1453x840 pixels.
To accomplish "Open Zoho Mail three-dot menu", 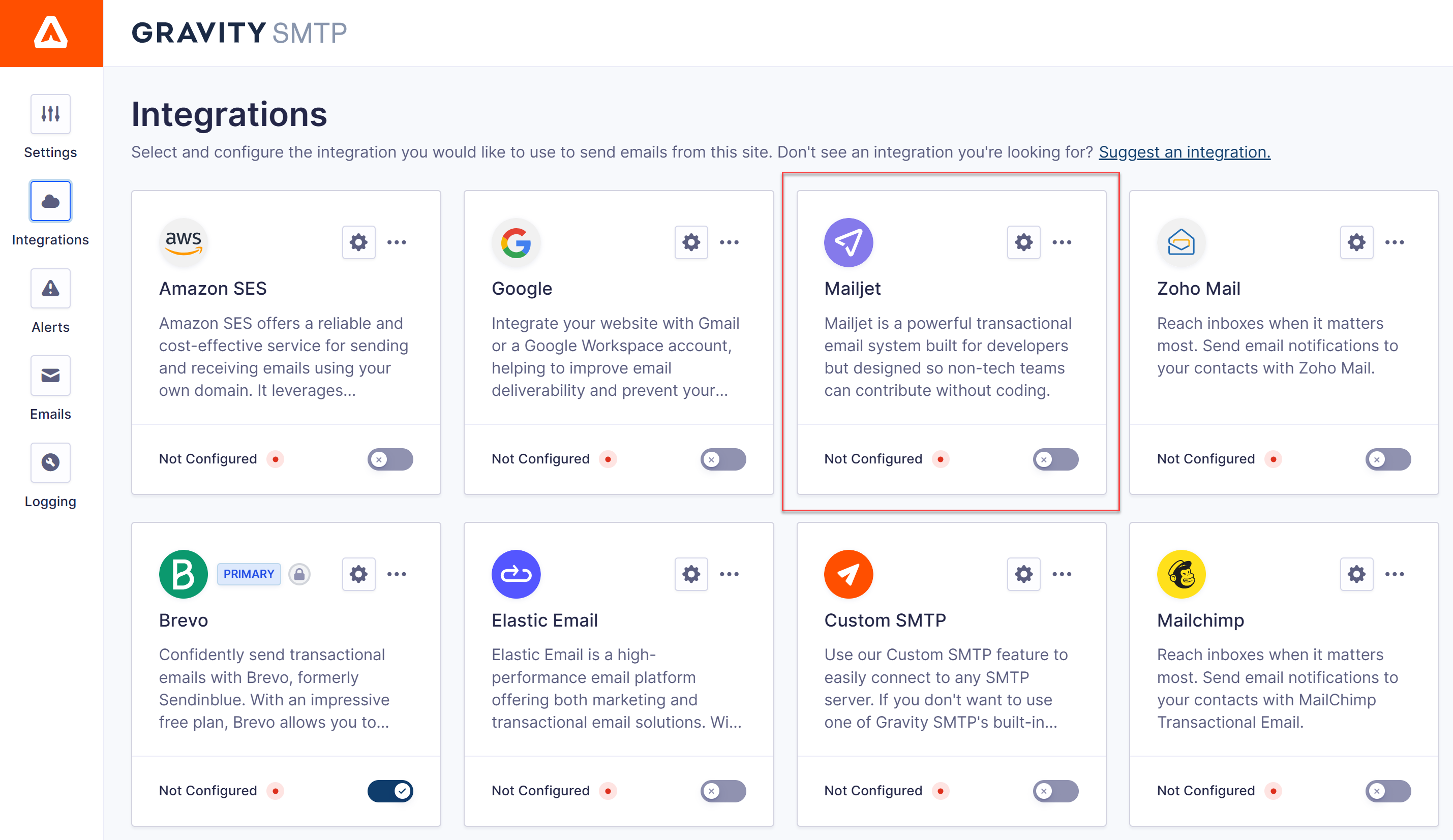I will click(1395, 242).
